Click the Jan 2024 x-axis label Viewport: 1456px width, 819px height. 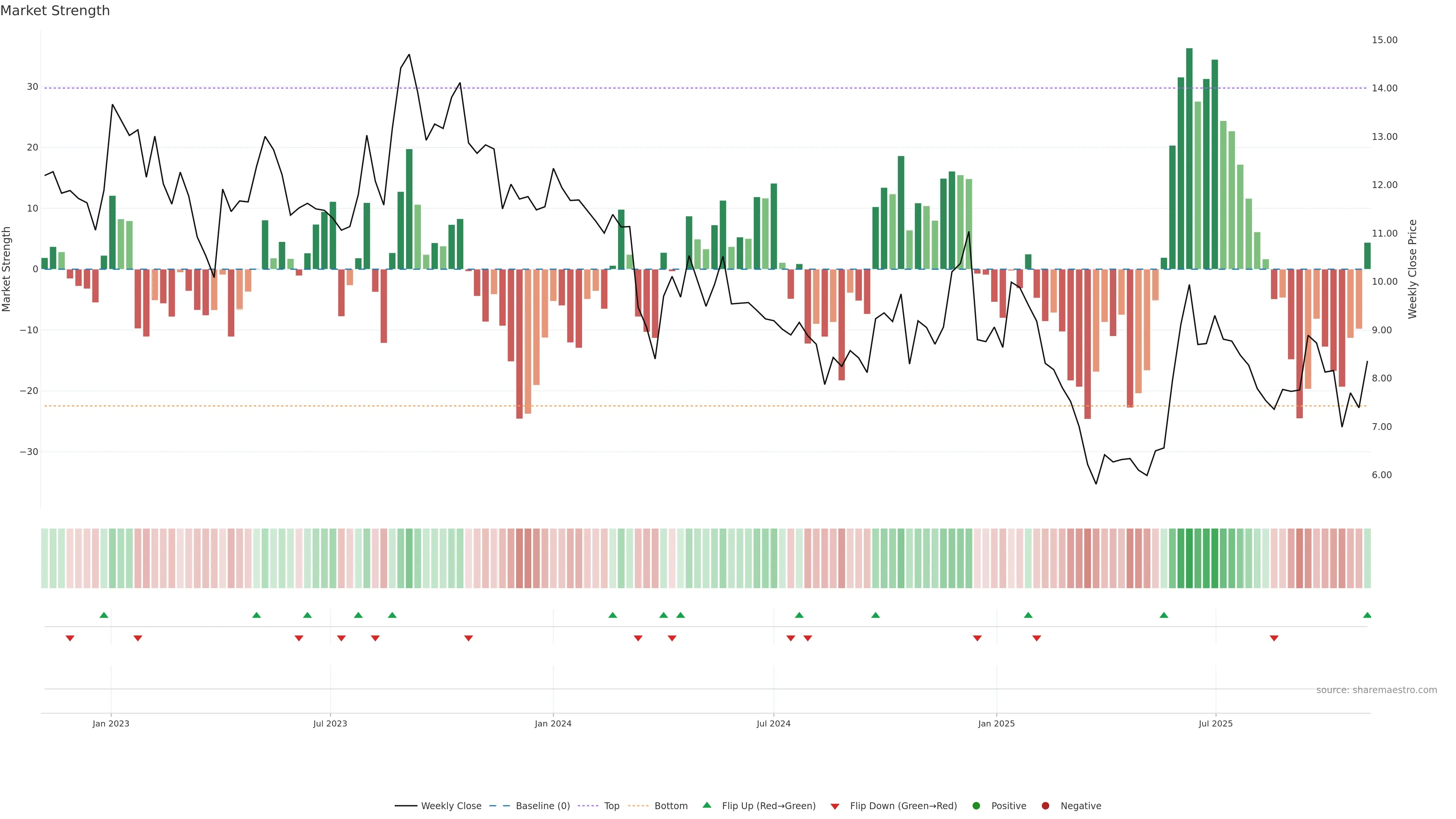pyautogui.click(x=553, y=723)
